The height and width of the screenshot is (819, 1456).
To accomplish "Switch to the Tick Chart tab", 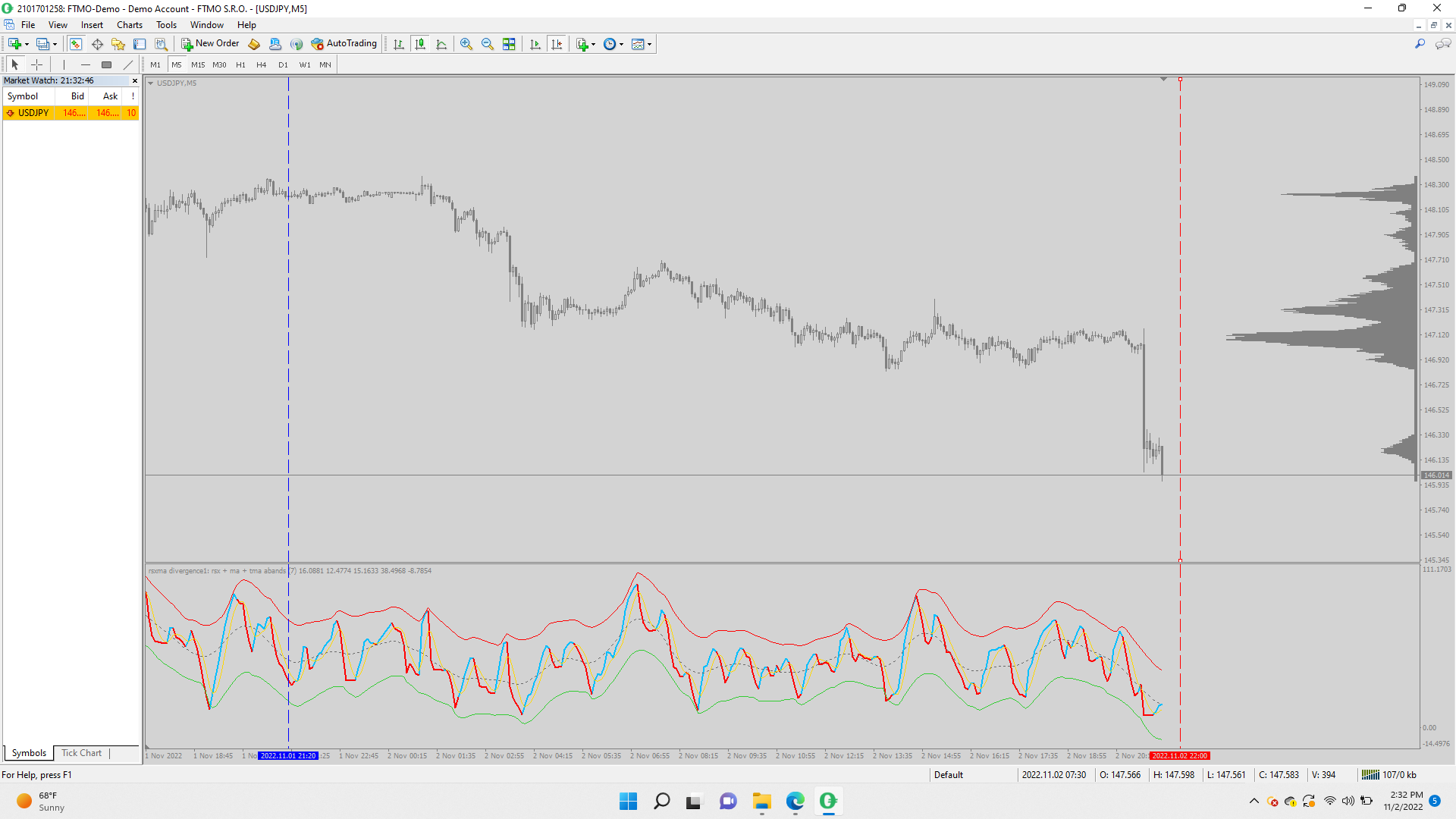I will [81, 753].
